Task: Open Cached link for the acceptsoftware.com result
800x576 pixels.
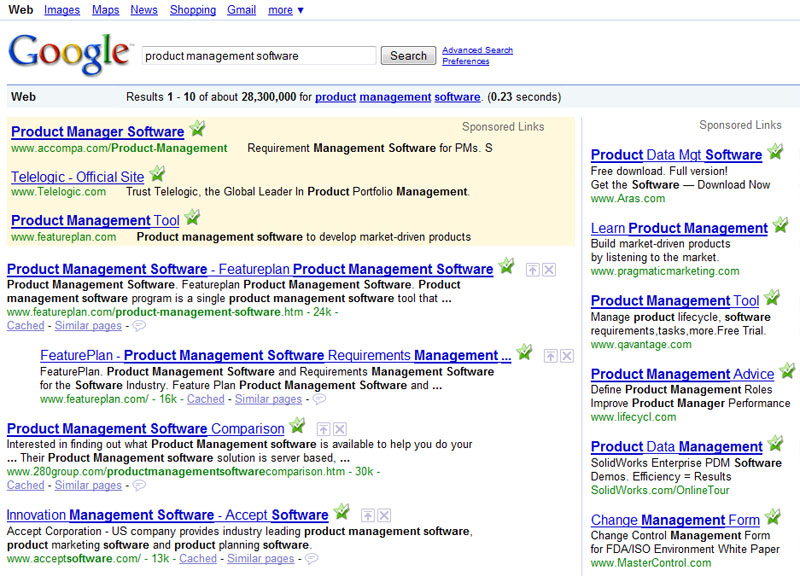Action: click(x=198, y=558)
